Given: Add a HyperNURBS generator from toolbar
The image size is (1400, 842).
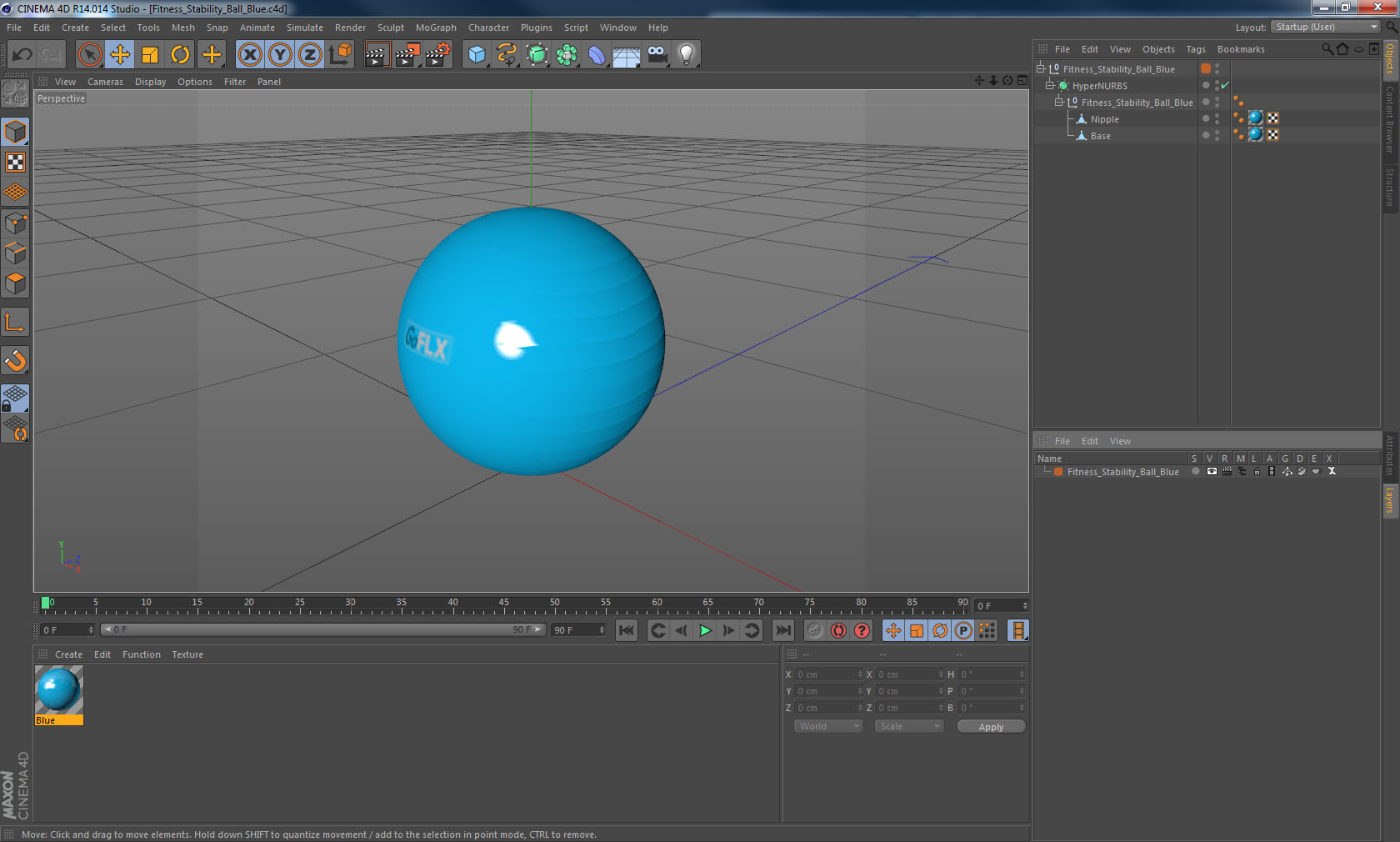Looking at the screenshot, I should coord(537,55).
